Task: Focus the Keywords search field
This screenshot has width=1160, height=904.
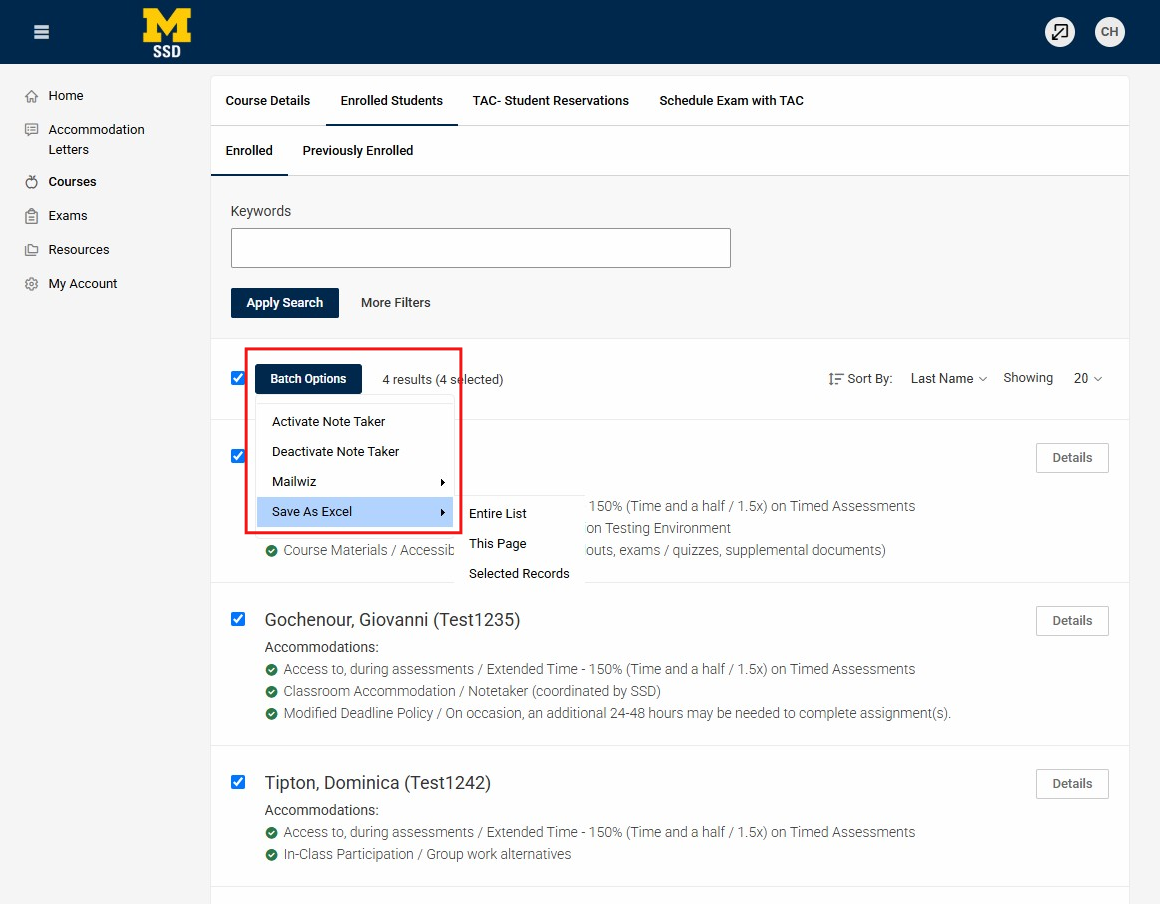Action: pos(481,248)
